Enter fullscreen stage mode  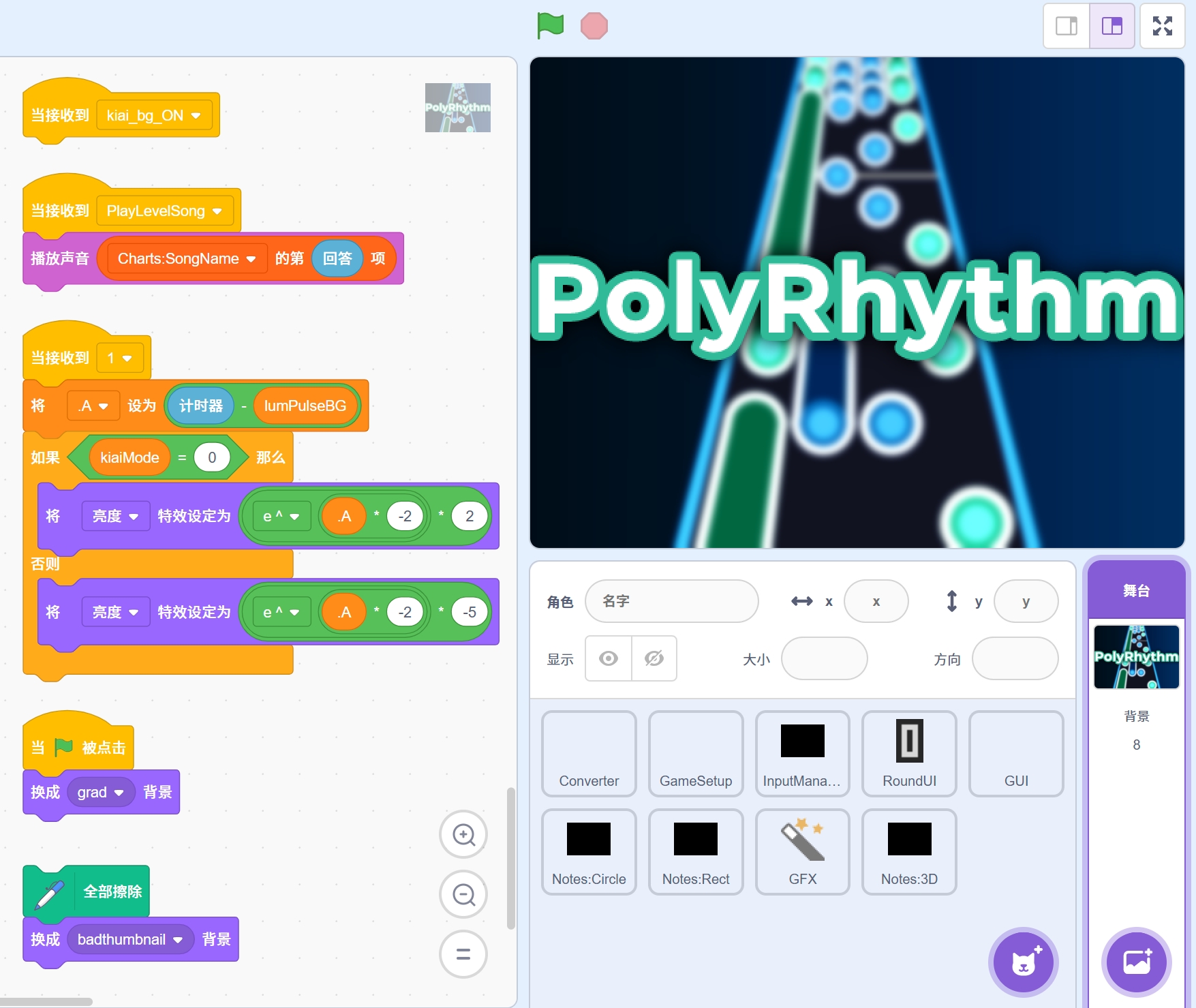coord(1162,26)
